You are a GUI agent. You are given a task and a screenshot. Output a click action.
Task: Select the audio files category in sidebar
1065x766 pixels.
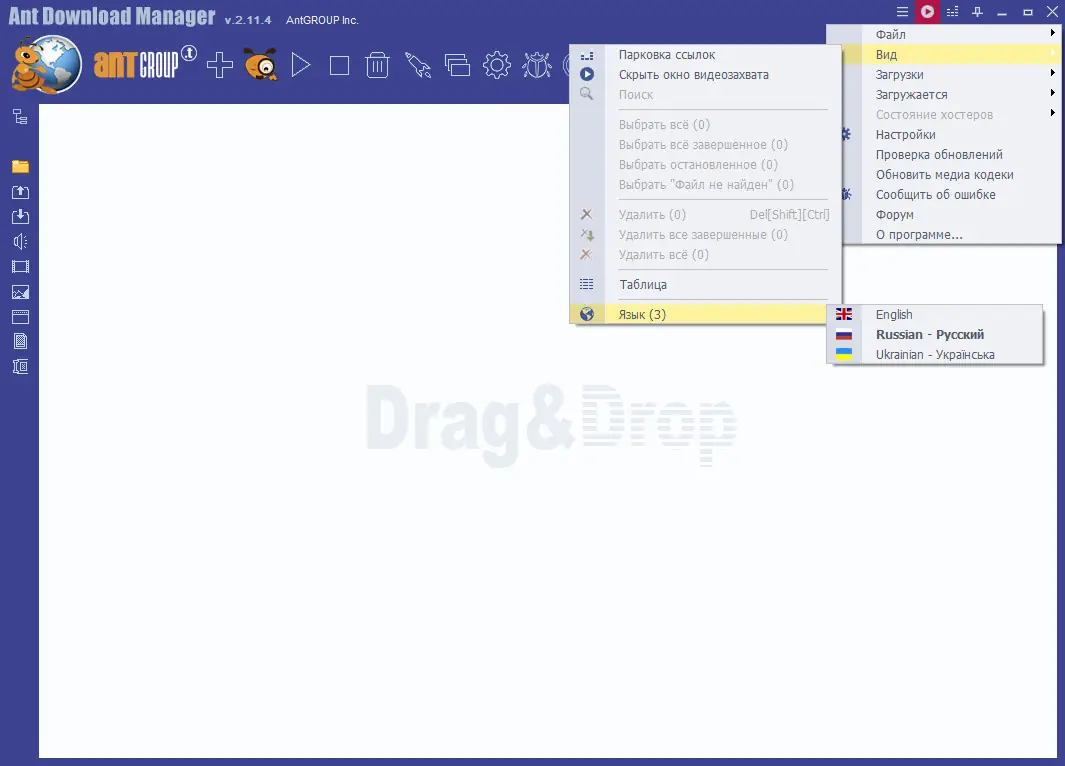(18, 241)
